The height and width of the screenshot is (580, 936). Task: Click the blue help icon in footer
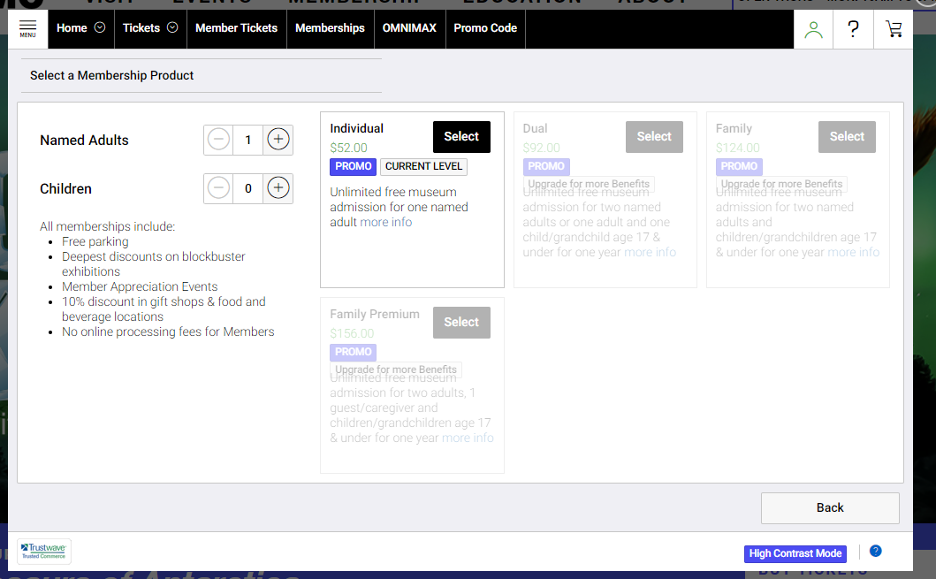pyautogui.click(x=875, y=551)
